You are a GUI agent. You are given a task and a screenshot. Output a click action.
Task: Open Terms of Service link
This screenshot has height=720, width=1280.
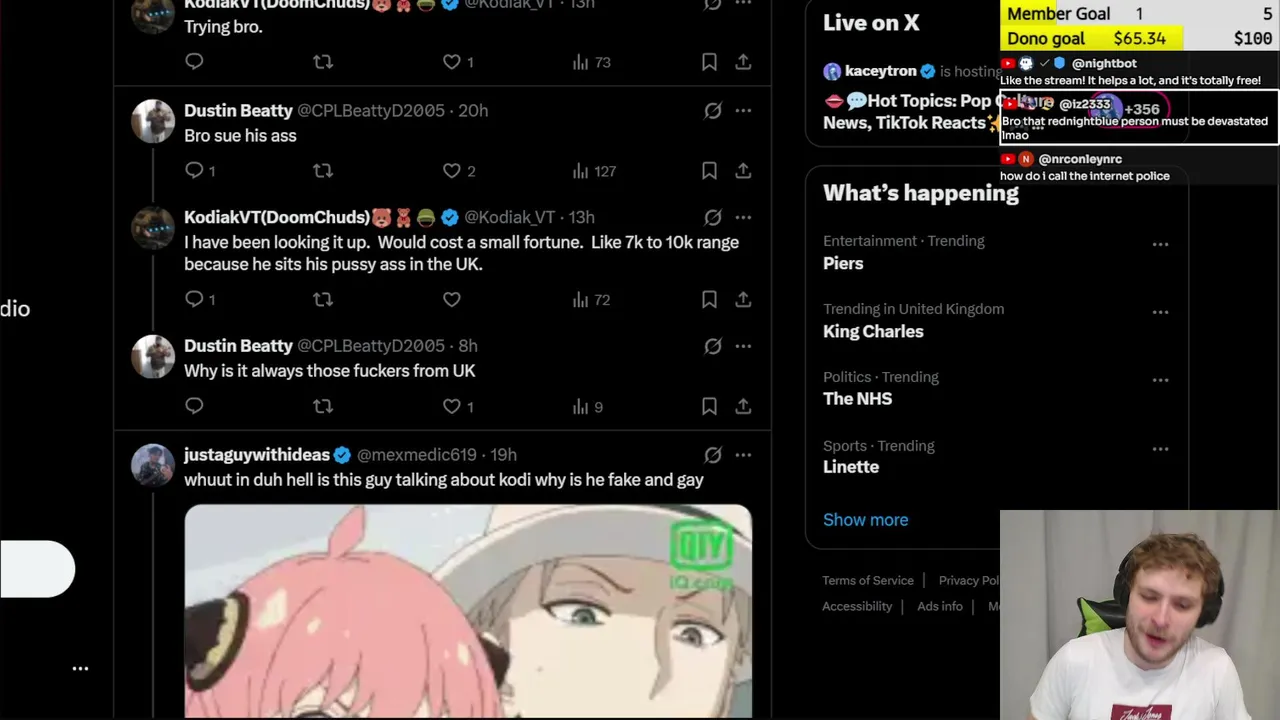click(868, 580)
